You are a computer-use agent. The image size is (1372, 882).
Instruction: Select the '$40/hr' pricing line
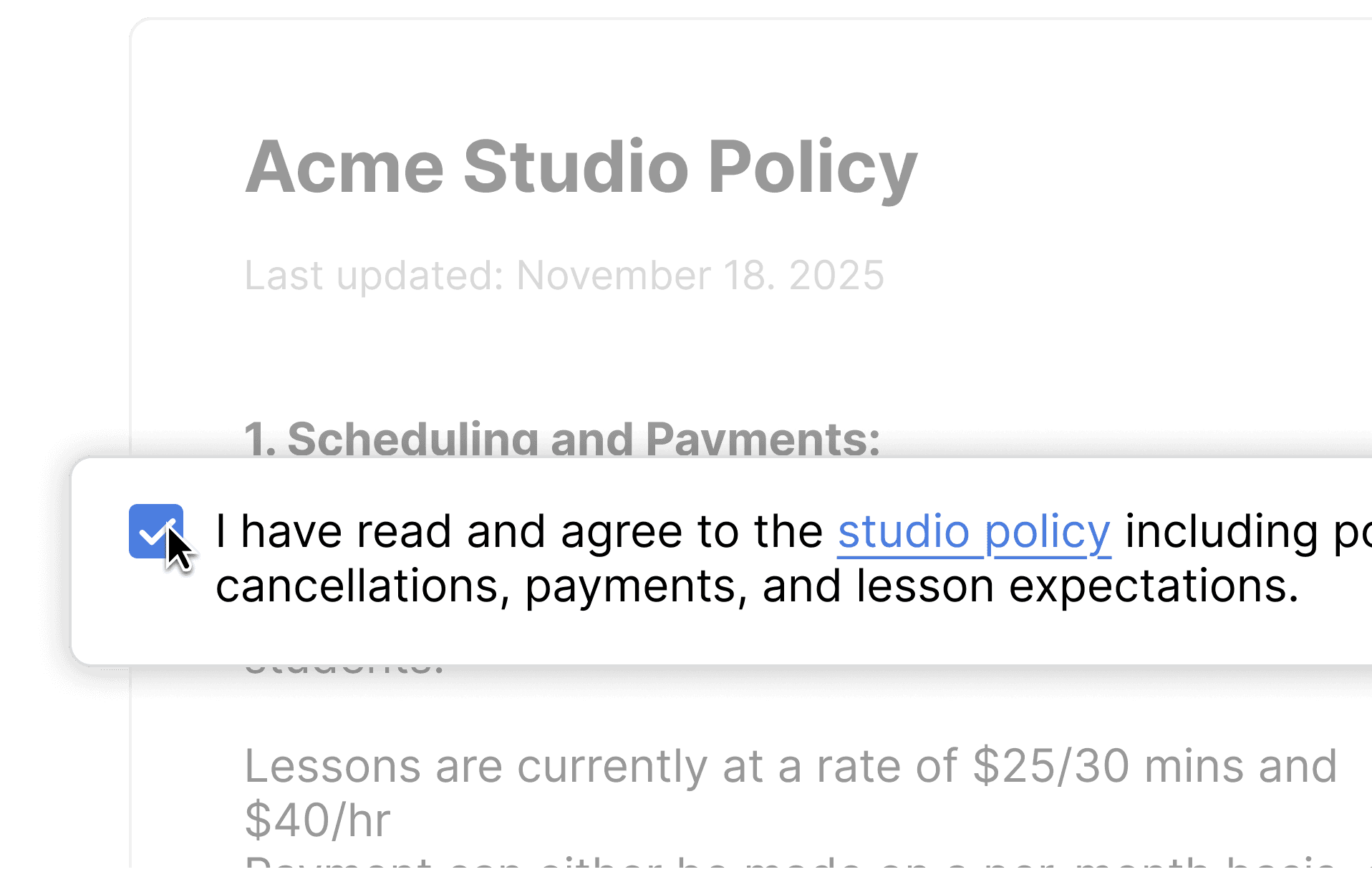click(317, 820)
